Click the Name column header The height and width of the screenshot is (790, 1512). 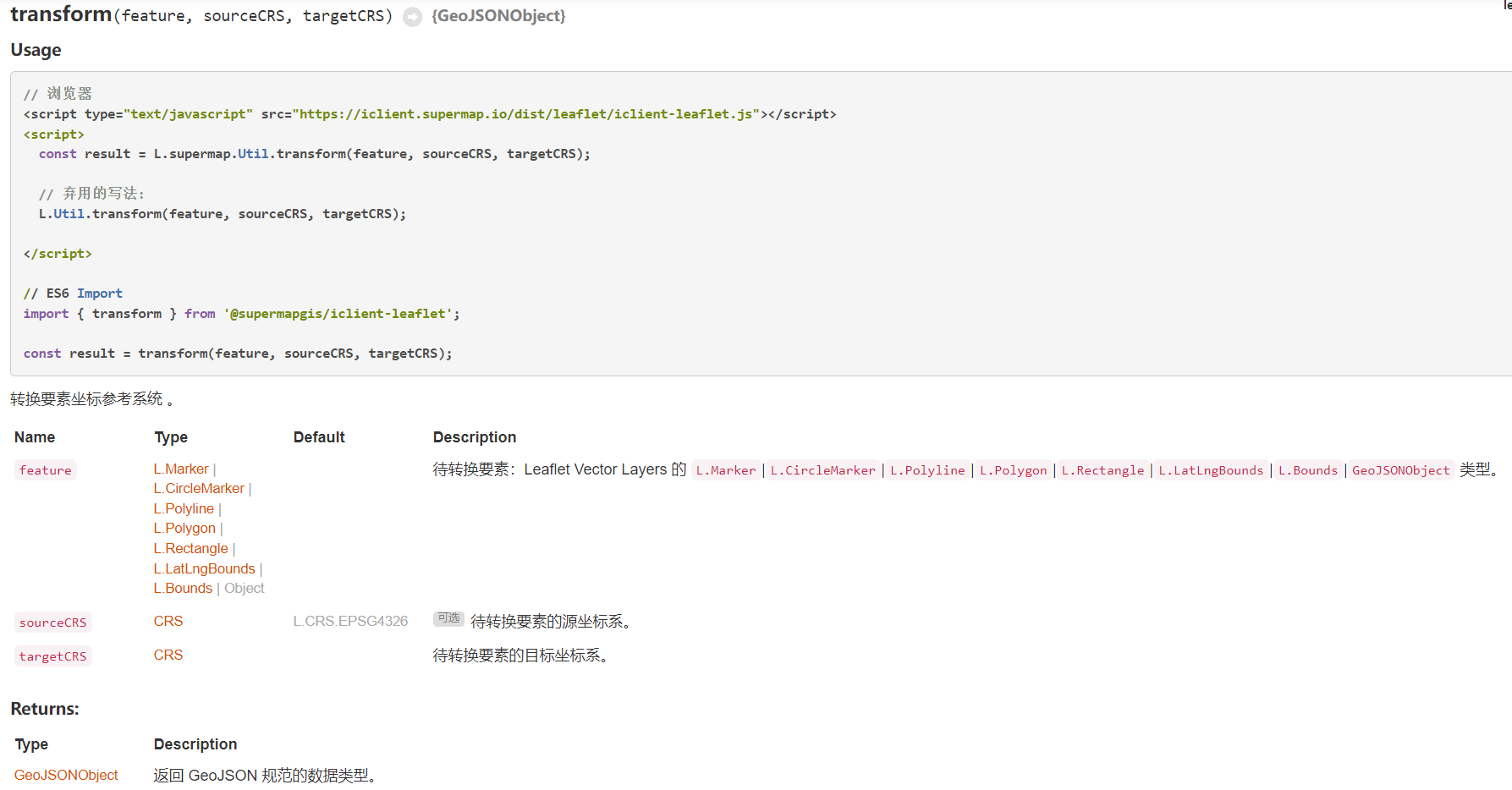pyautogui.click(x=35, y=437)
